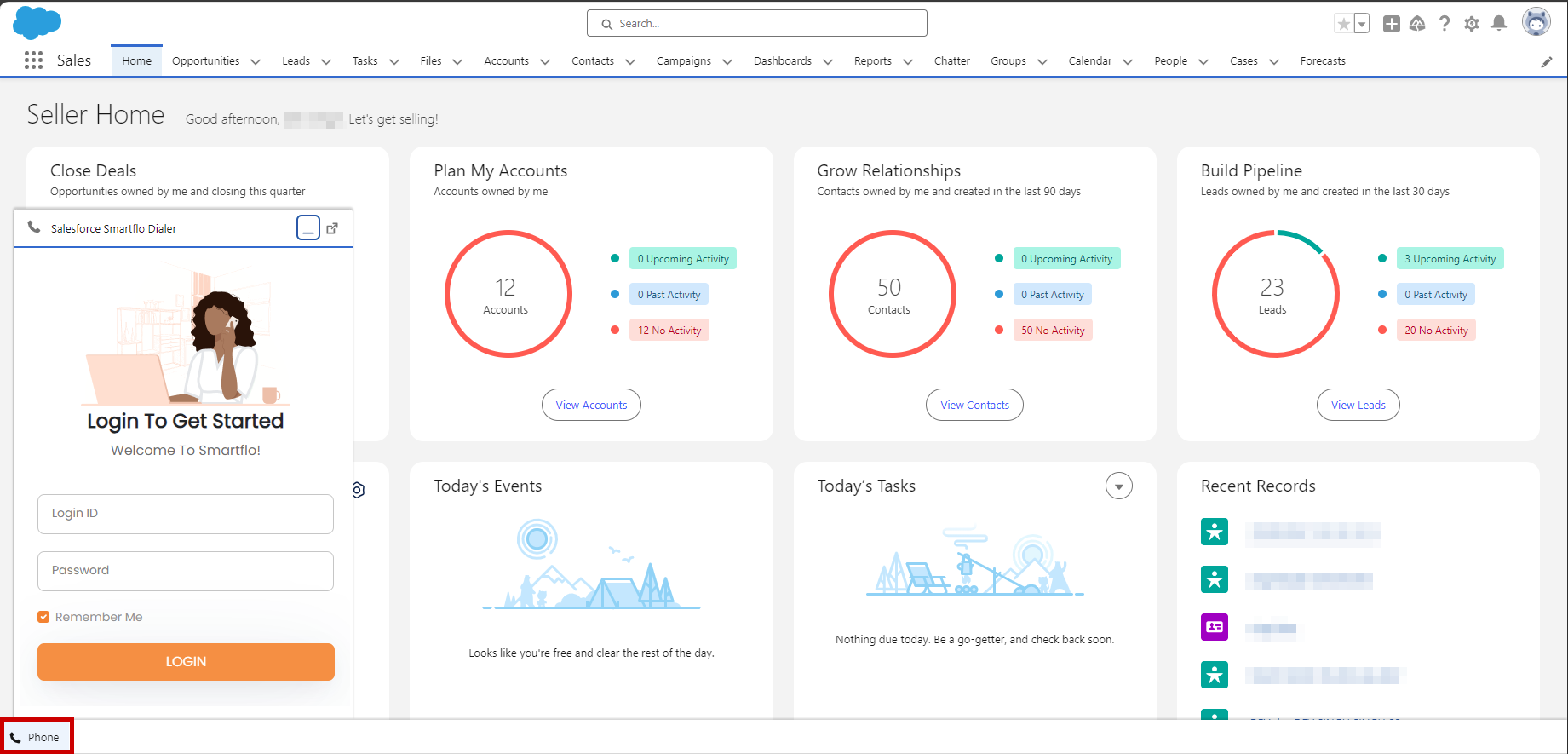
Task: Click View Leads button
Action: pyautogui.click(x=1358, y=405)
